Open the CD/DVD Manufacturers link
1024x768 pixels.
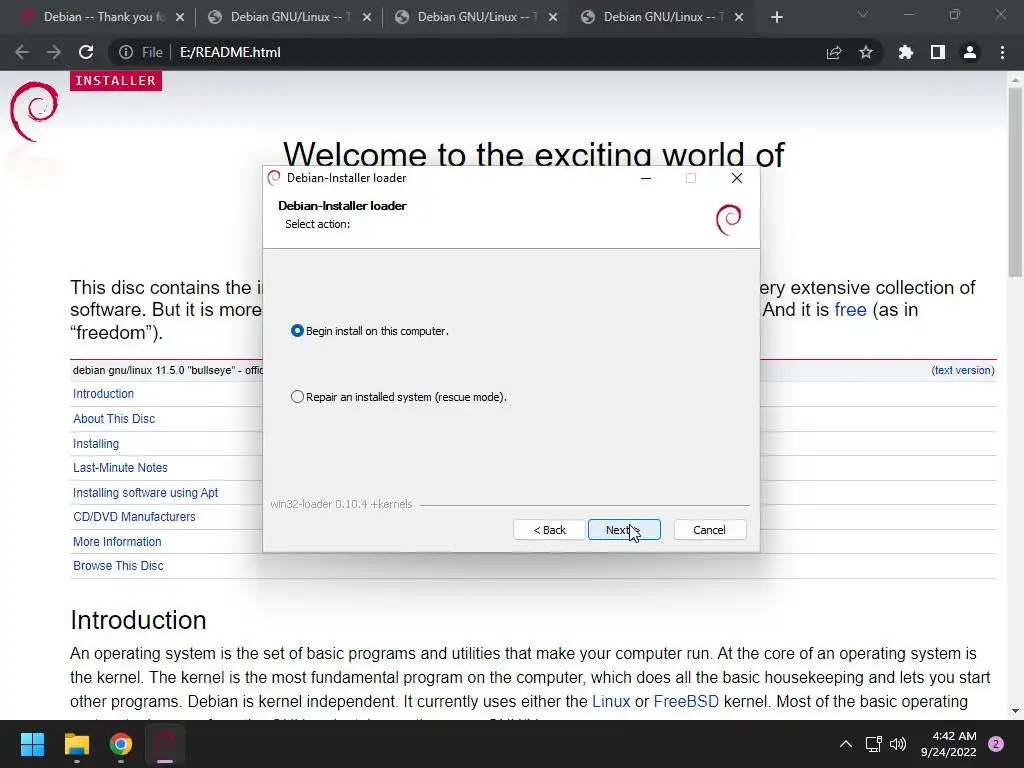pos(134,517)
